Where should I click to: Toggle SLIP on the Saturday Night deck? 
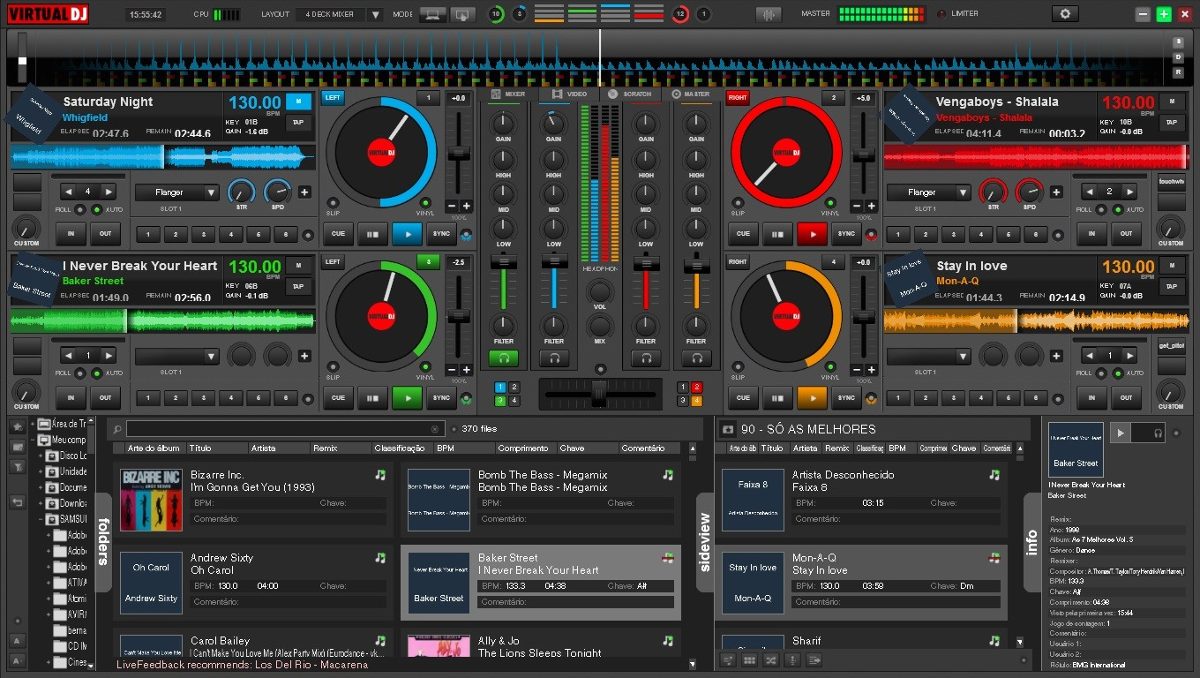click(x=332, y=202)
